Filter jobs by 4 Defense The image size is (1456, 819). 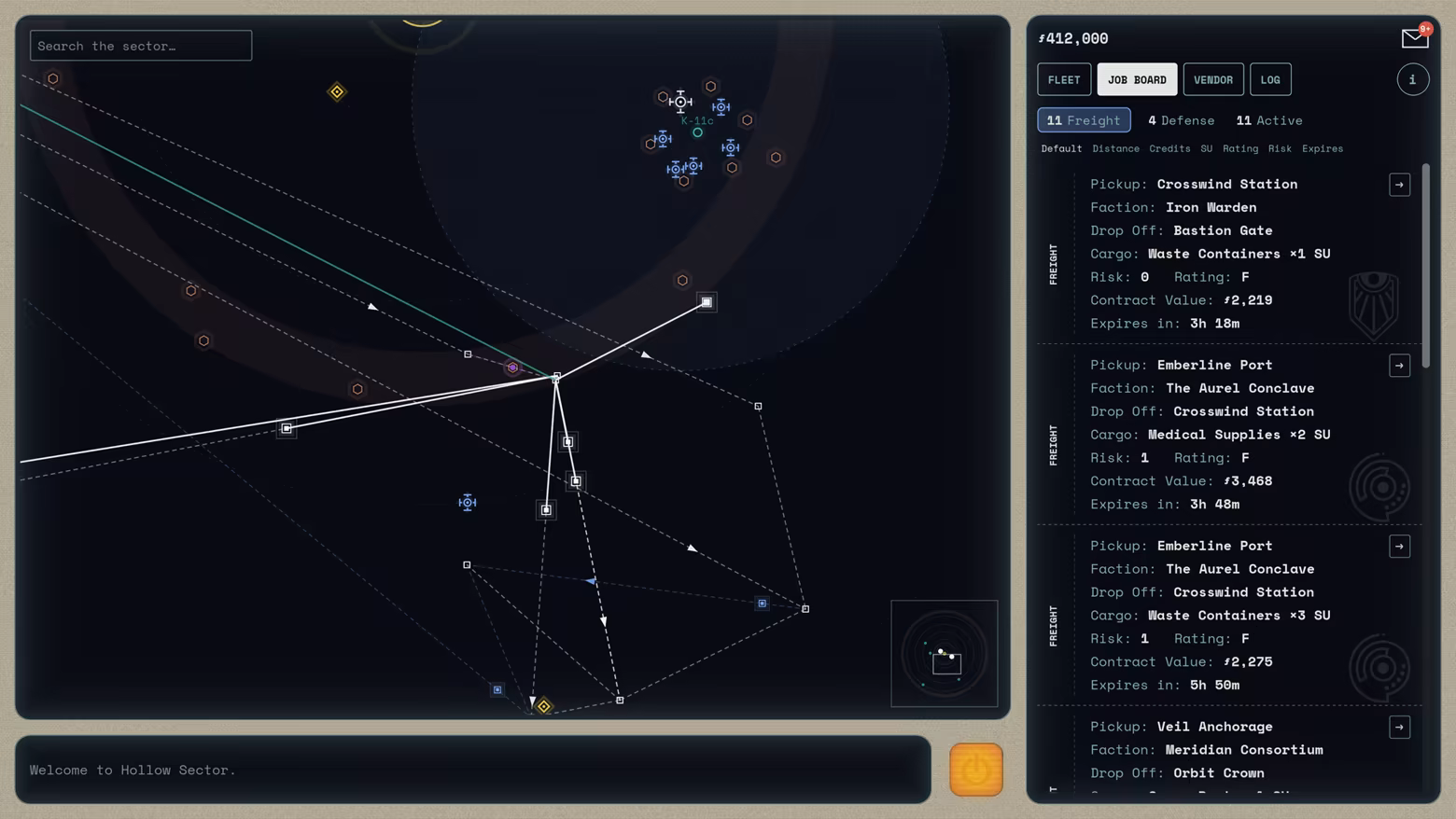pyautogui.click(x=1181, y=120)
